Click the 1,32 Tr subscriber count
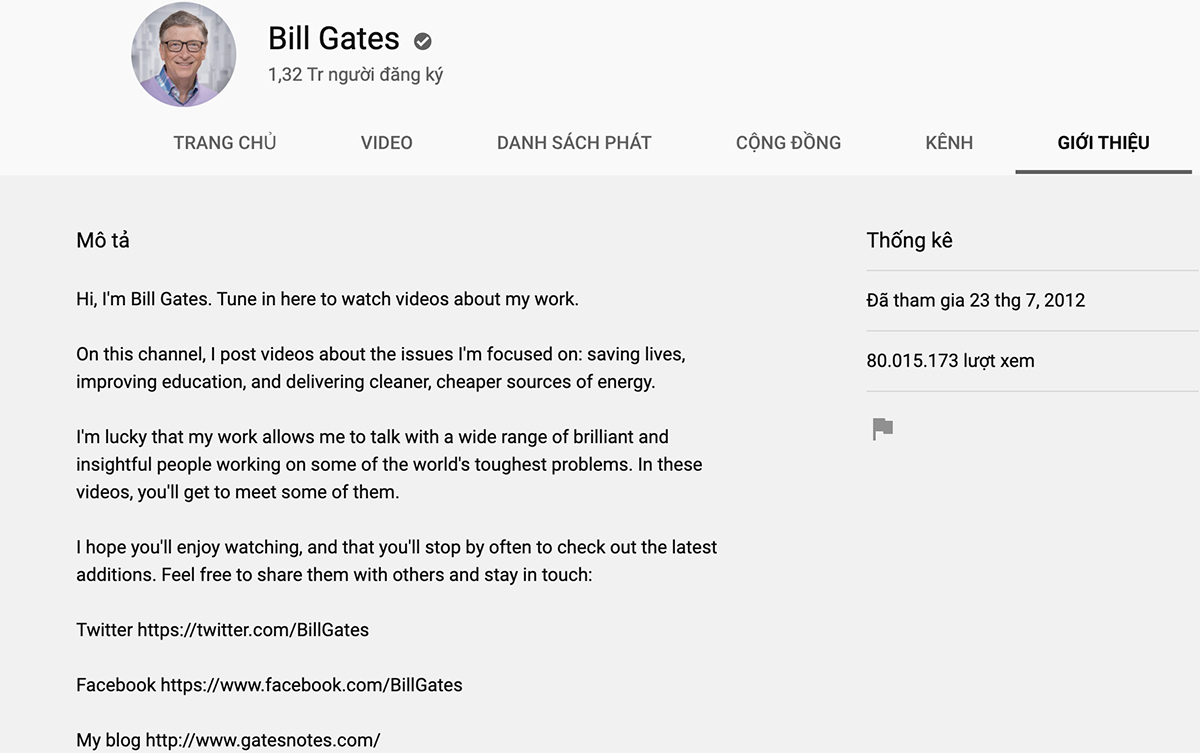1200x753 pixels. (x=355, y=75)
